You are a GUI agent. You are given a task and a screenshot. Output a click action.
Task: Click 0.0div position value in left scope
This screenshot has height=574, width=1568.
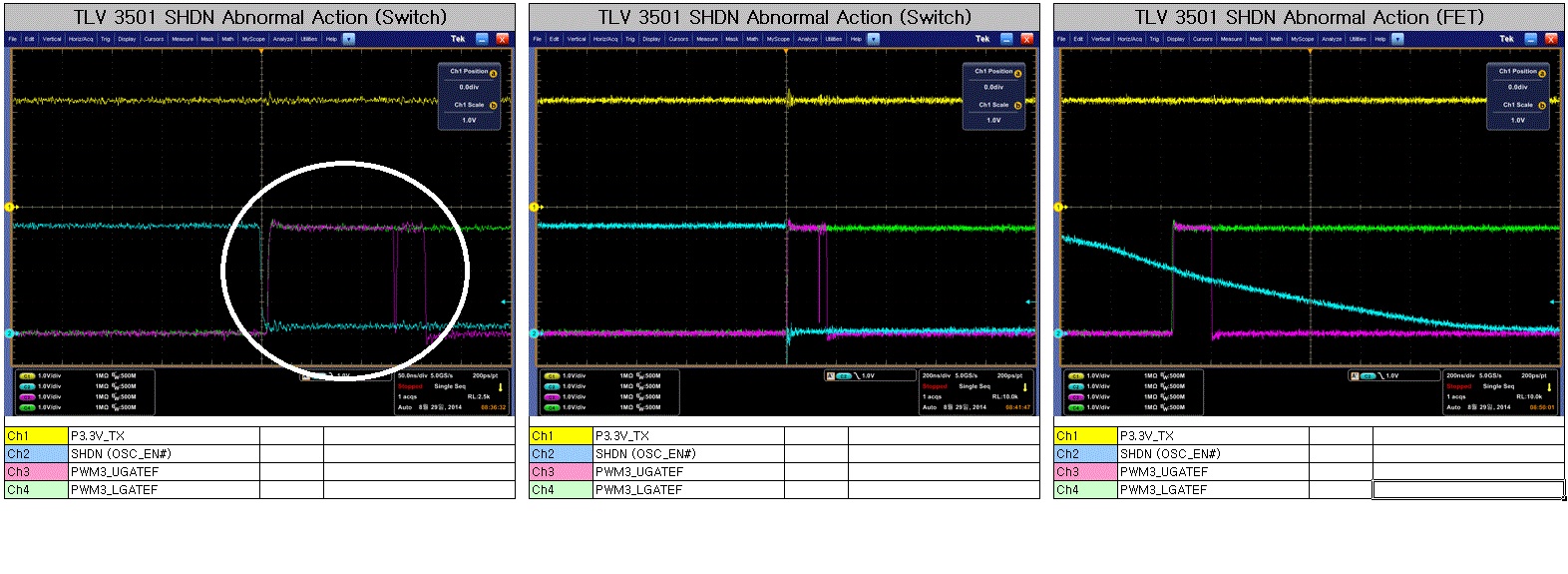click(469, 87)
